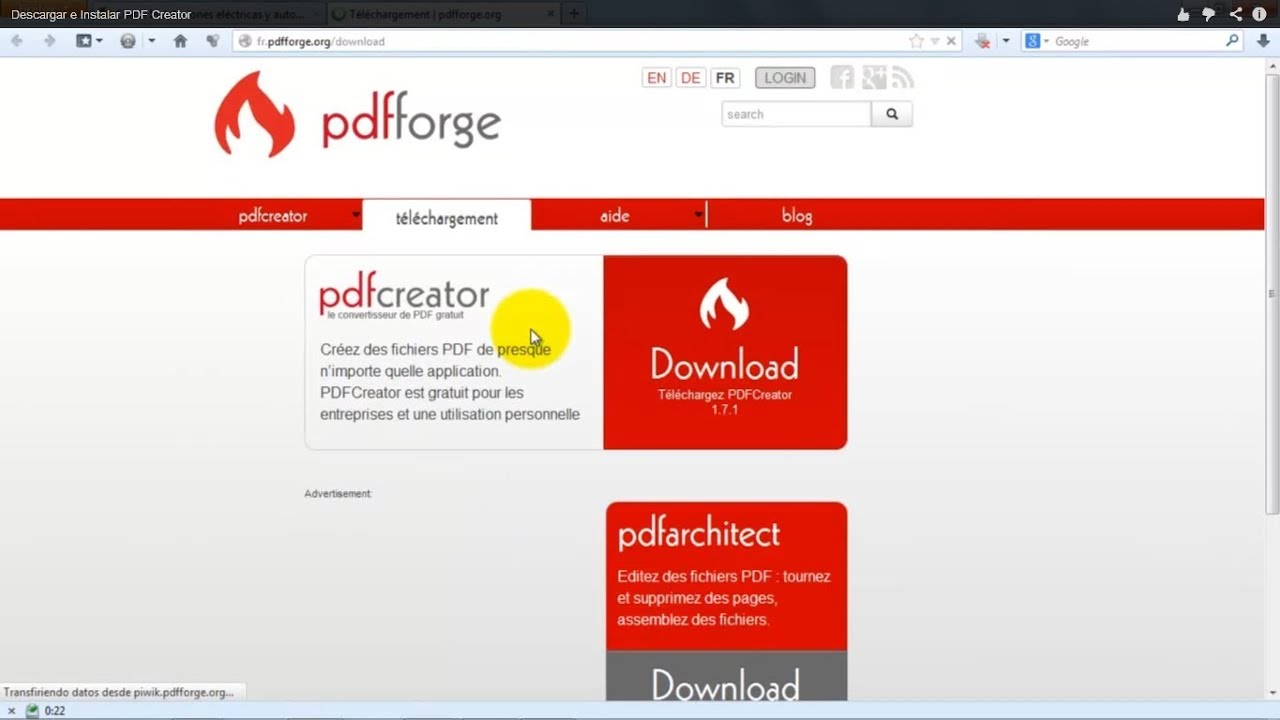Viewport: 1280px width, 720px height.
Task: Click the pdfforge flame logo
Action: pos(254,114)
